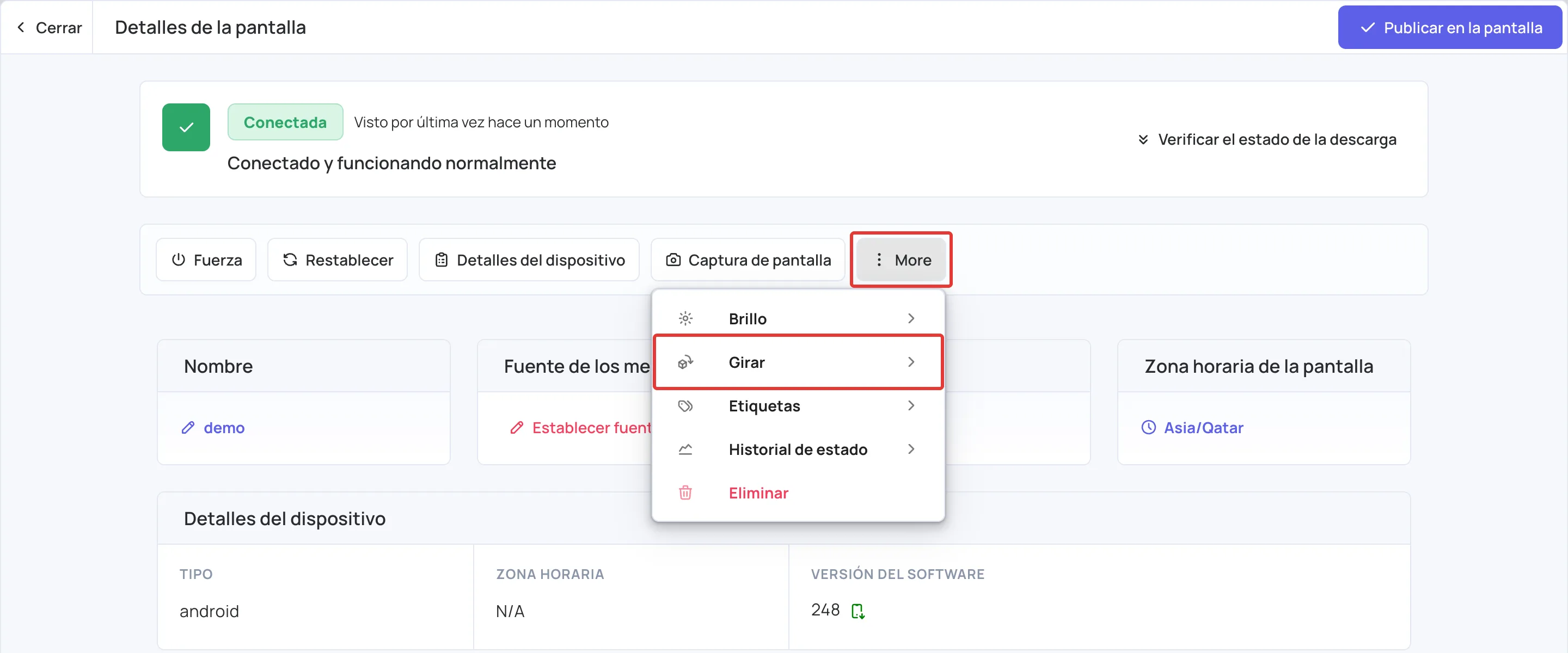Screen dimensions: 1568x653
Task: Click the Restablecer button
Action: pyautogui.click(x=337, y=260)
